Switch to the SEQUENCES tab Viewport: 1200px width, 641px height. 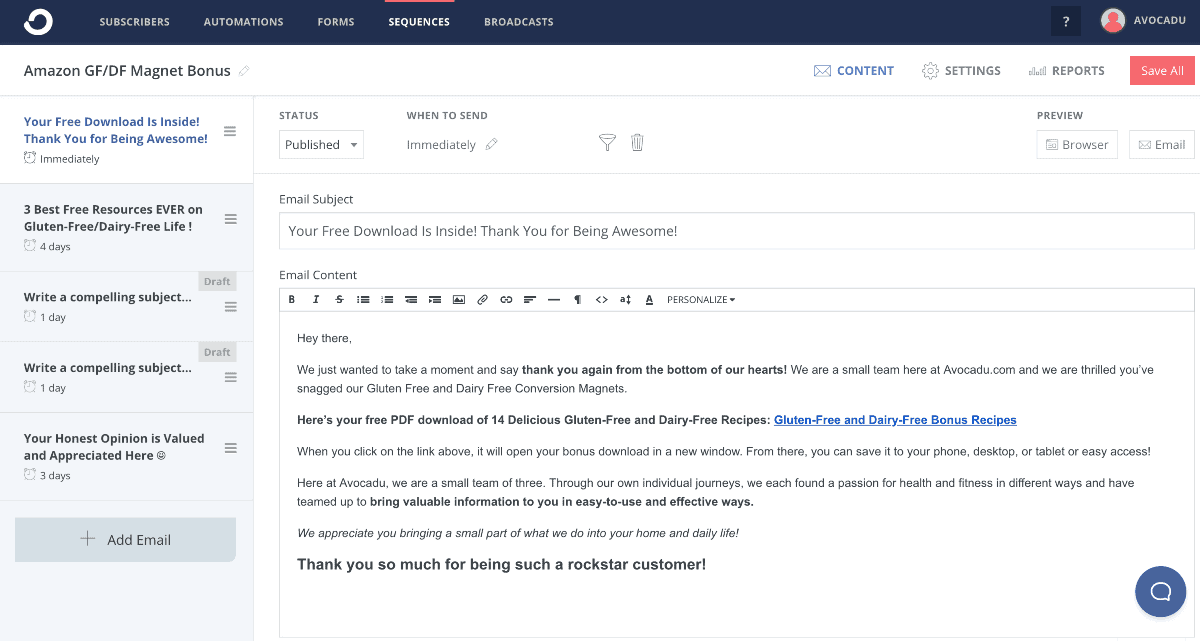coord(419,21)
